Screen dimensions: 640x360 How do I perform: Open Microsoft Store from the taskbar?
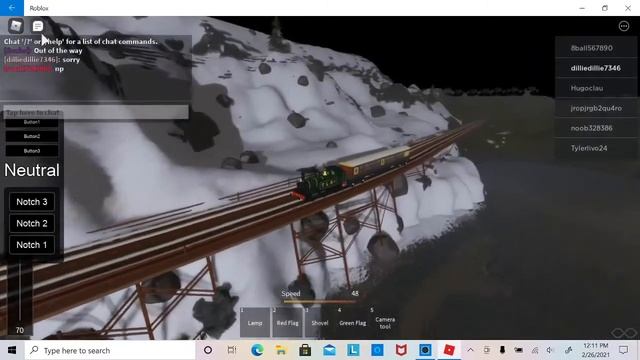(305, 350)
